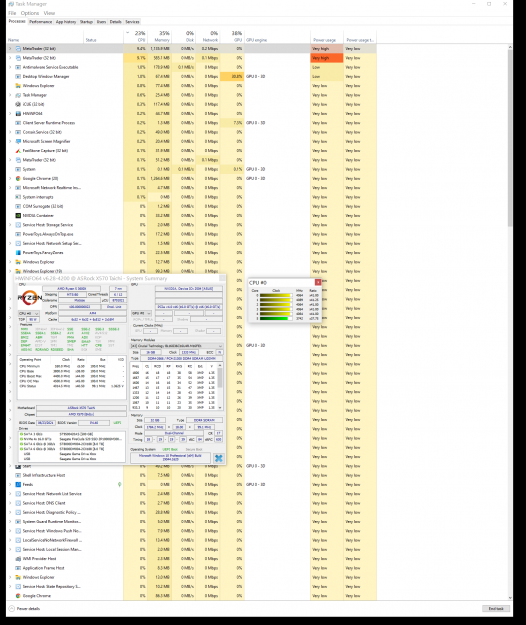
Task: Sort by the Name column header
Action: [x=45, y=36]
